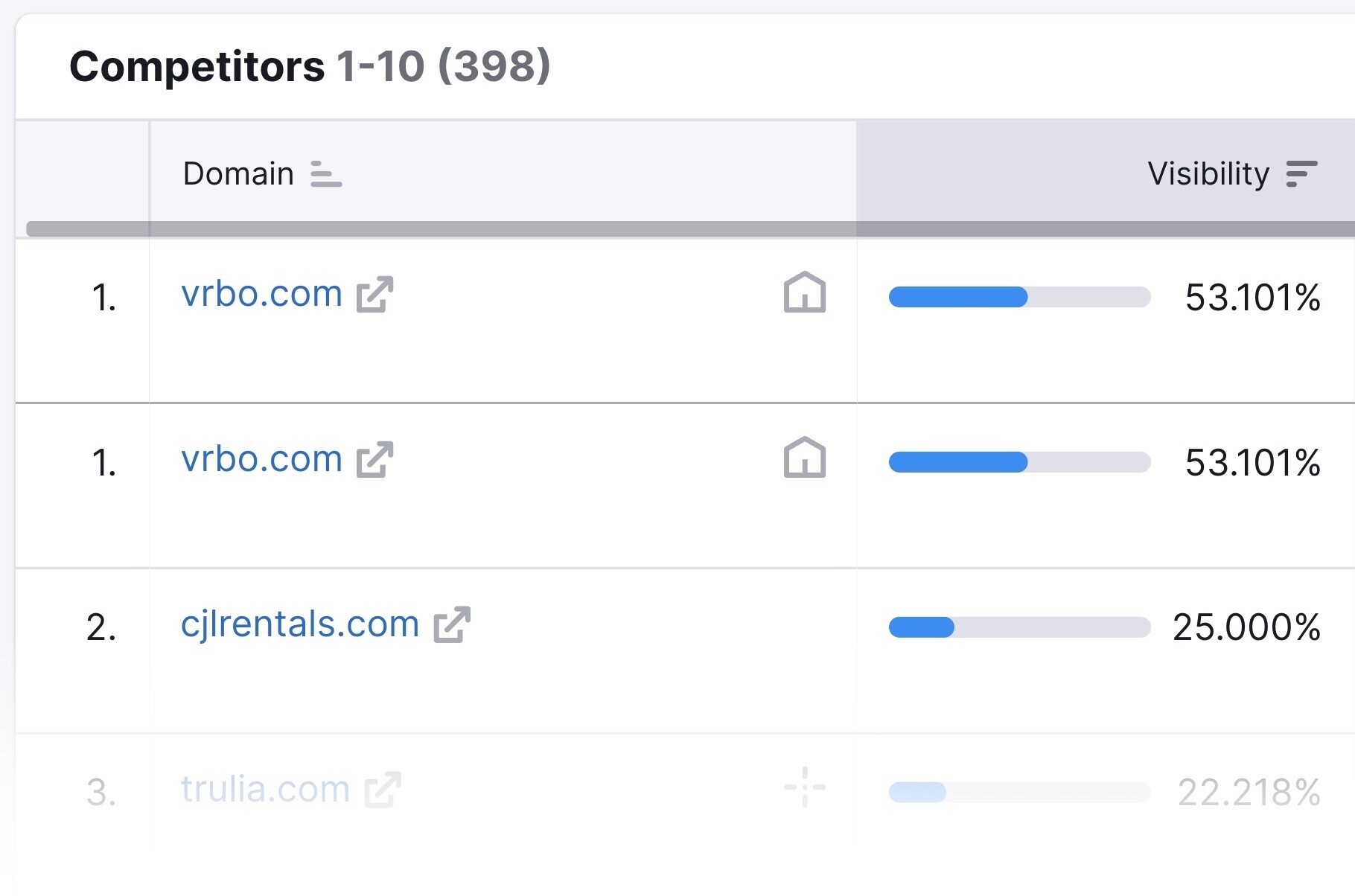1355x896 pixels.
Task: Open external link icon for first vrbo.com
Action: tap(374, 294)
